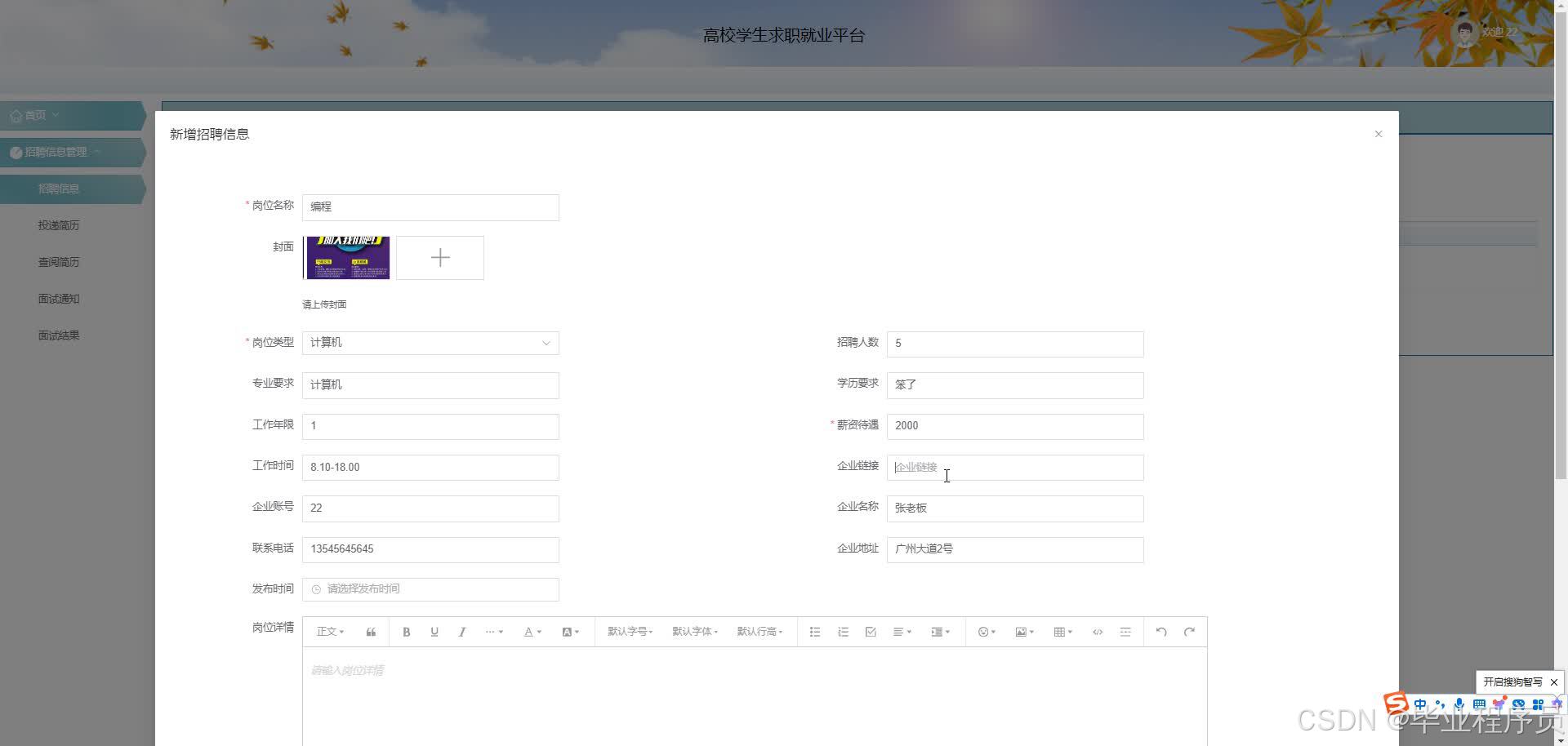This screenshot has width=1568, height=746.
Task: Insert a horizontal divider line
Action: click(1125, 632)
